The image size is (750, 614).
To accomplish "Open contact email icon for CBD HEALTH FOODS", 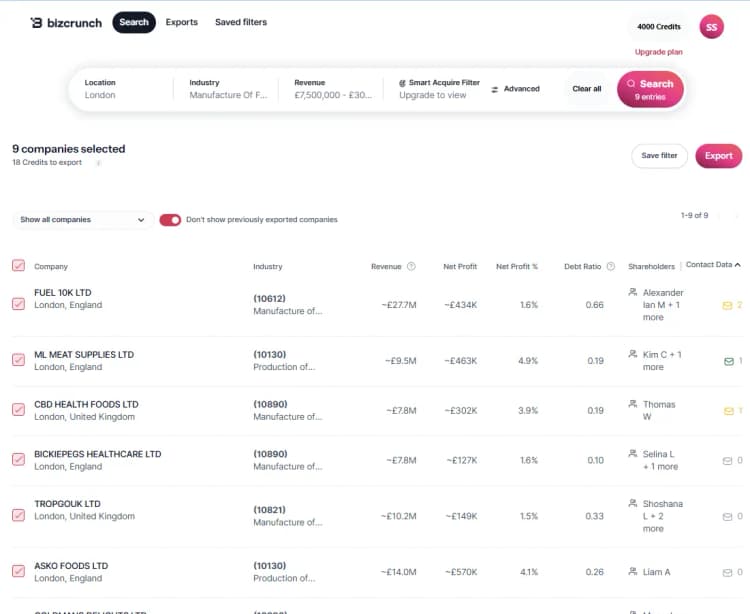I will pyautogui.click(x=728, y=411).
